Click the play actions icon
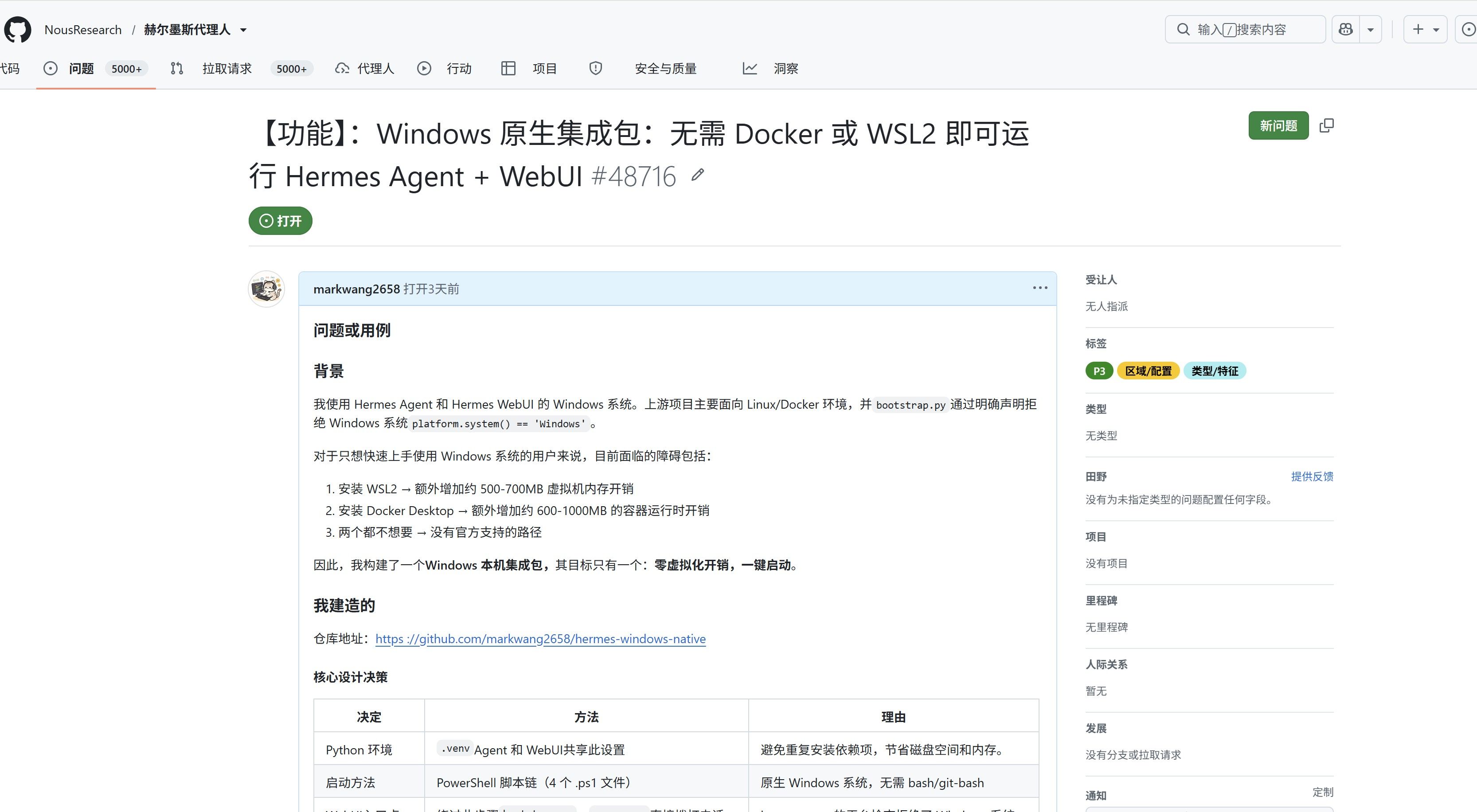 coord(424,69)
